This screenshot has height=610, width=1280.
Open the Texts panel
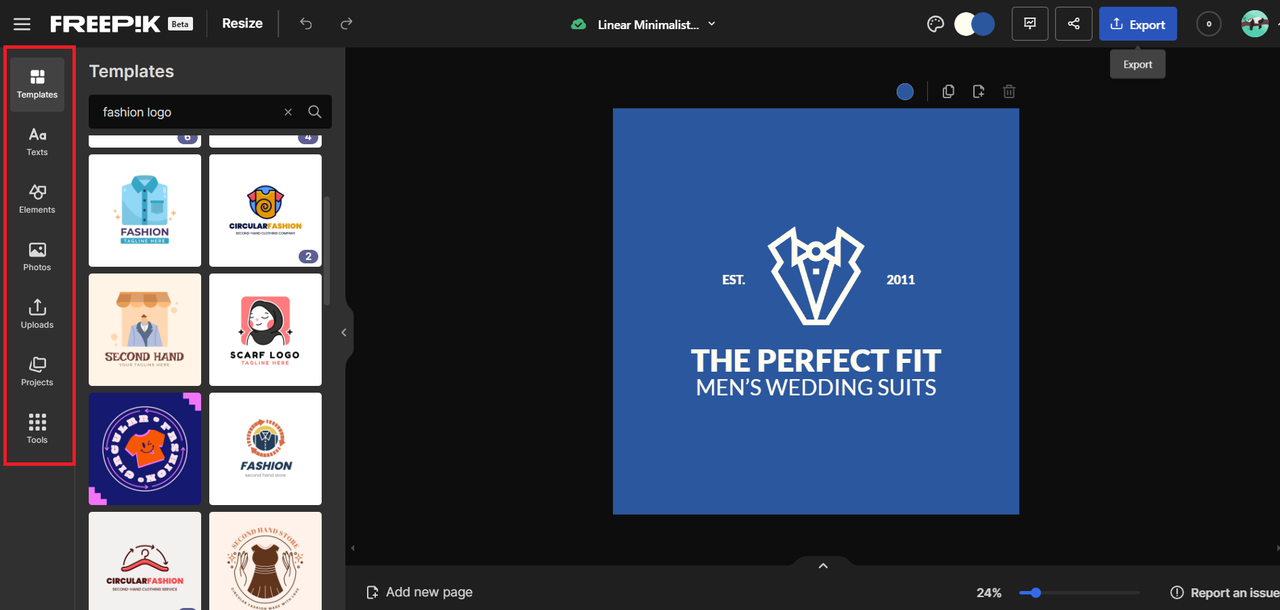tap(37, 142)
